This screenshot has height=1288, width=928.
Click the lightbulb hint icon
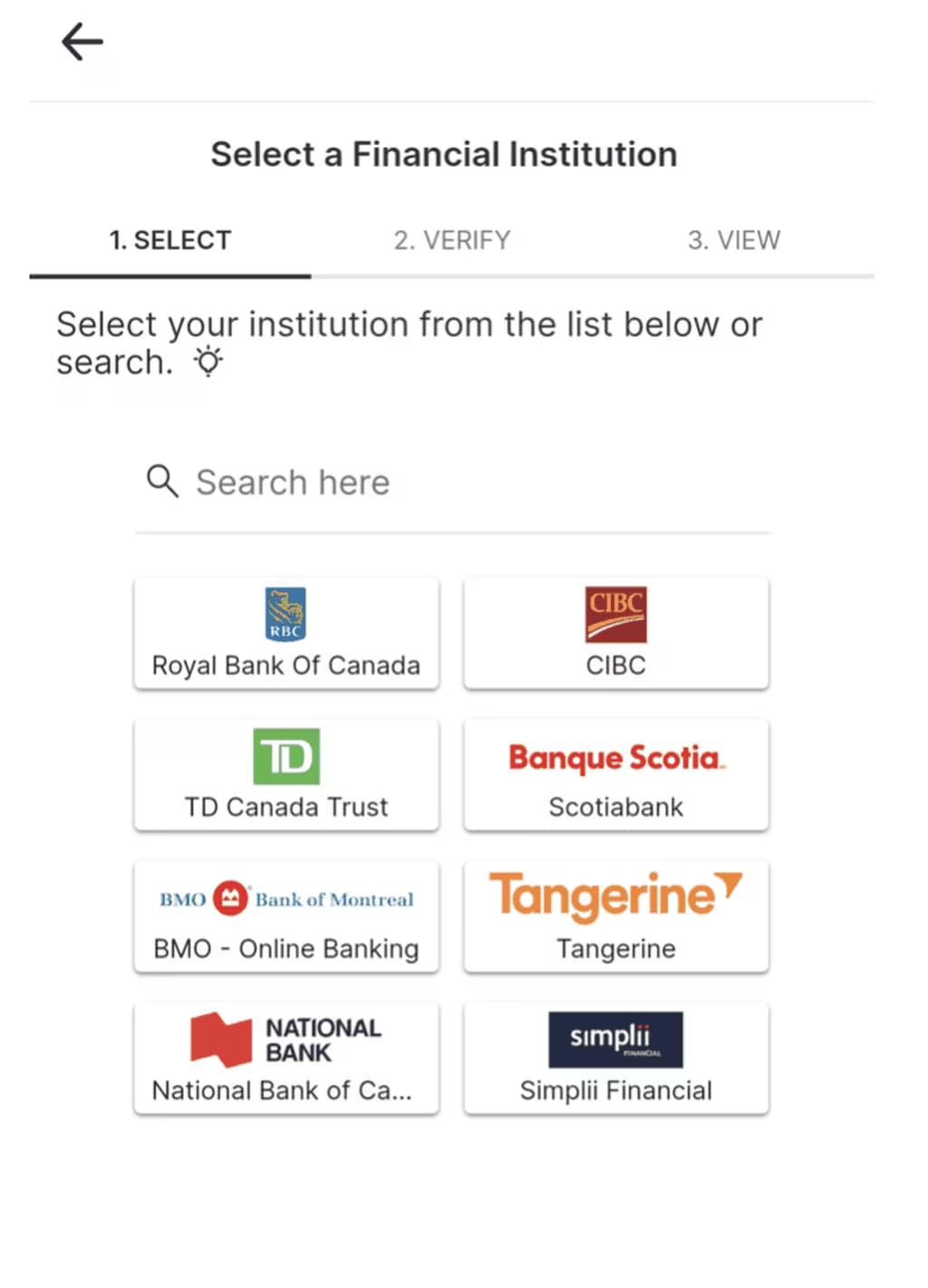[x=208, y=362]
